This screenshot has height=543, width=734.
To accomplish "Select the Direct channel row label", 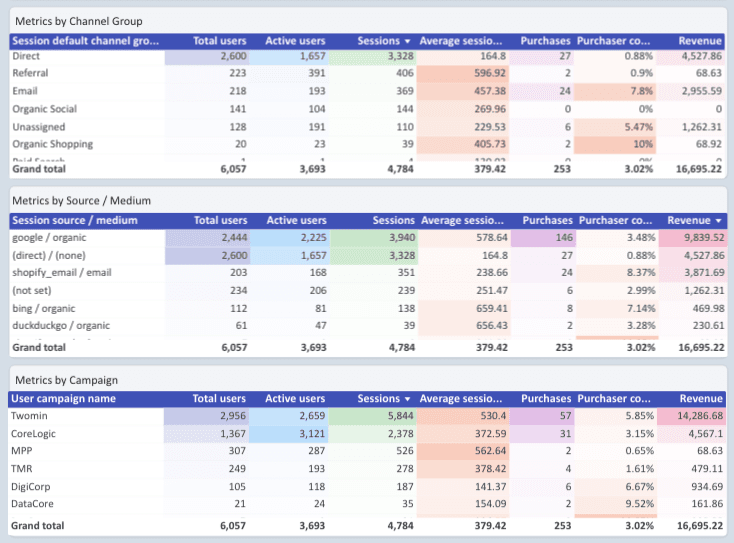I will click(26, 56).
